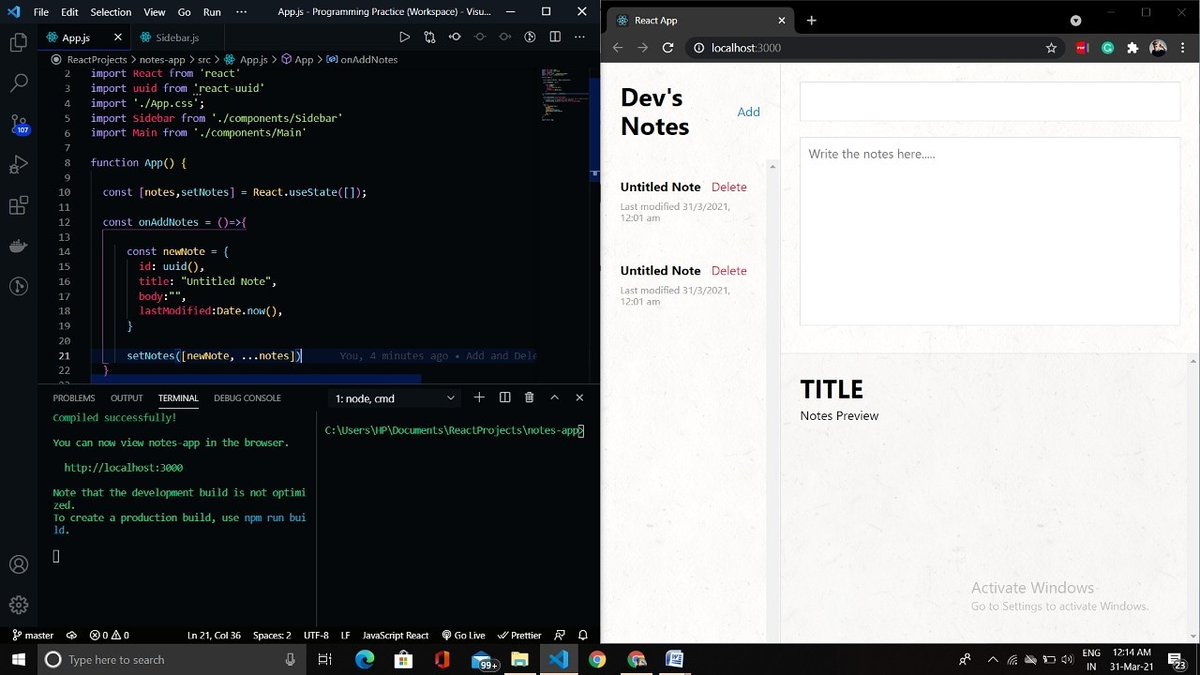The image size is (1200, 675).
Task: Change file encoding via UTF-8
Action: 316,635
